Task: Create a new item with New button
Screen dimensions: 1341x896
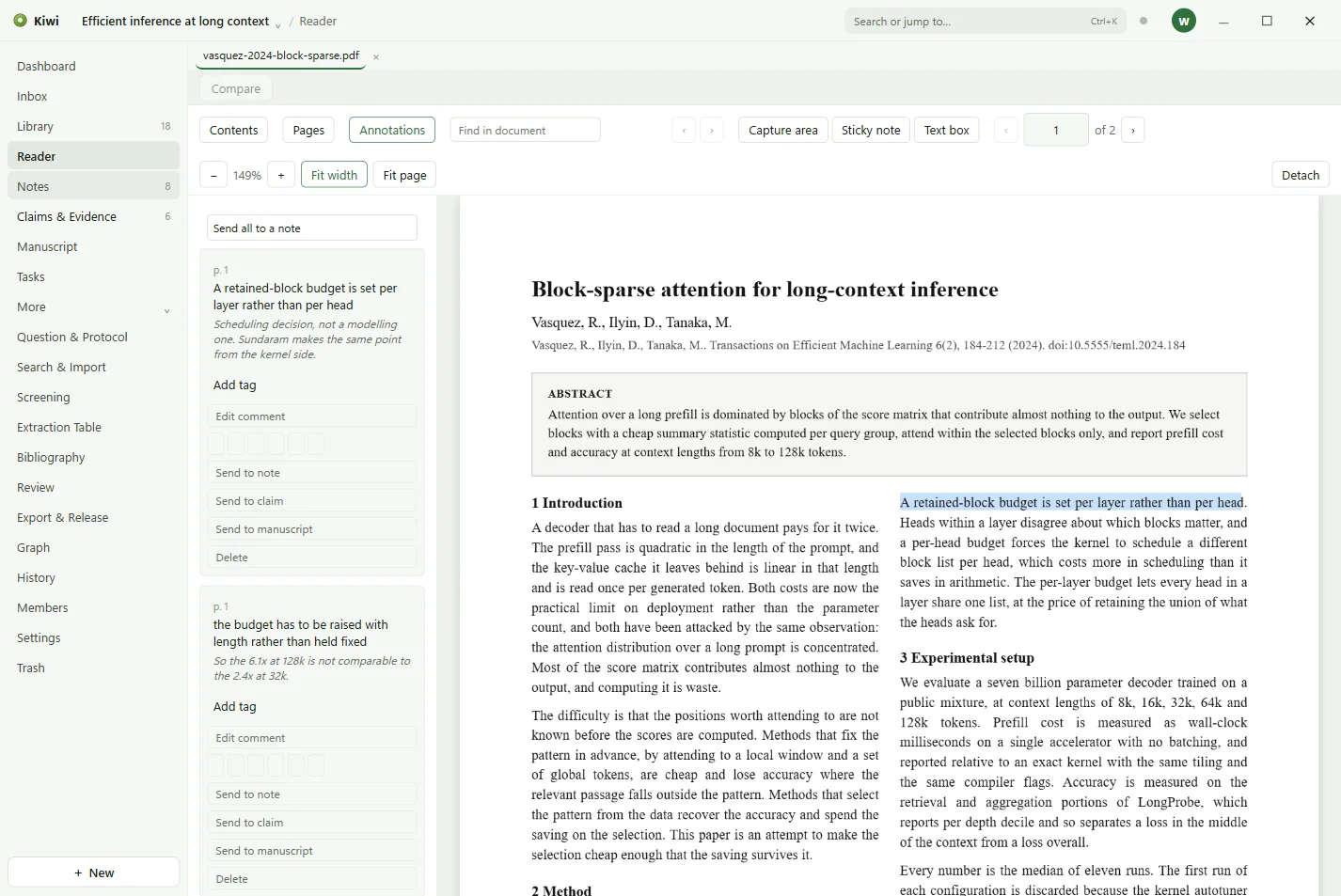Action: (93, 872)
